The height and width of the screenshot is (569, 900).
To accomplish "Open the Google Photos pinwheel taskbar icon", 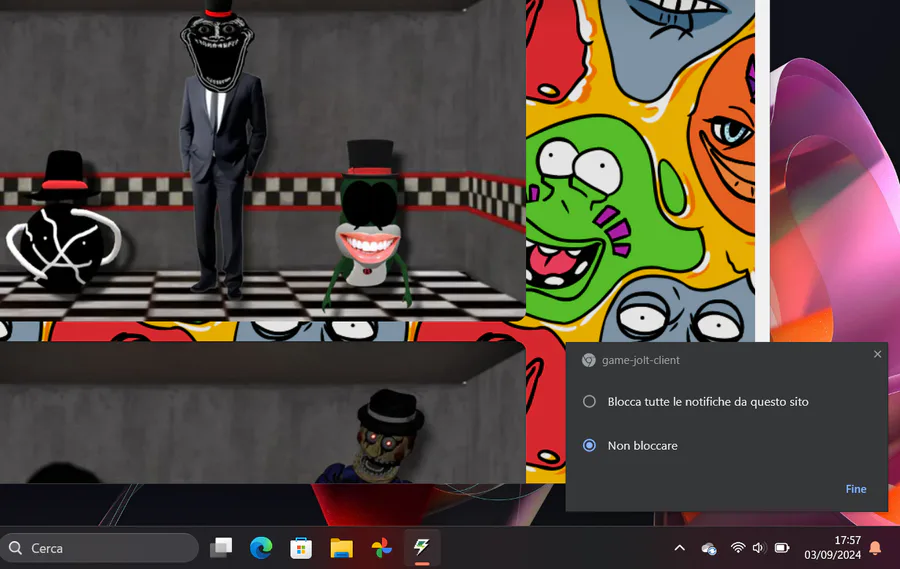I will [x=382, y=548].
